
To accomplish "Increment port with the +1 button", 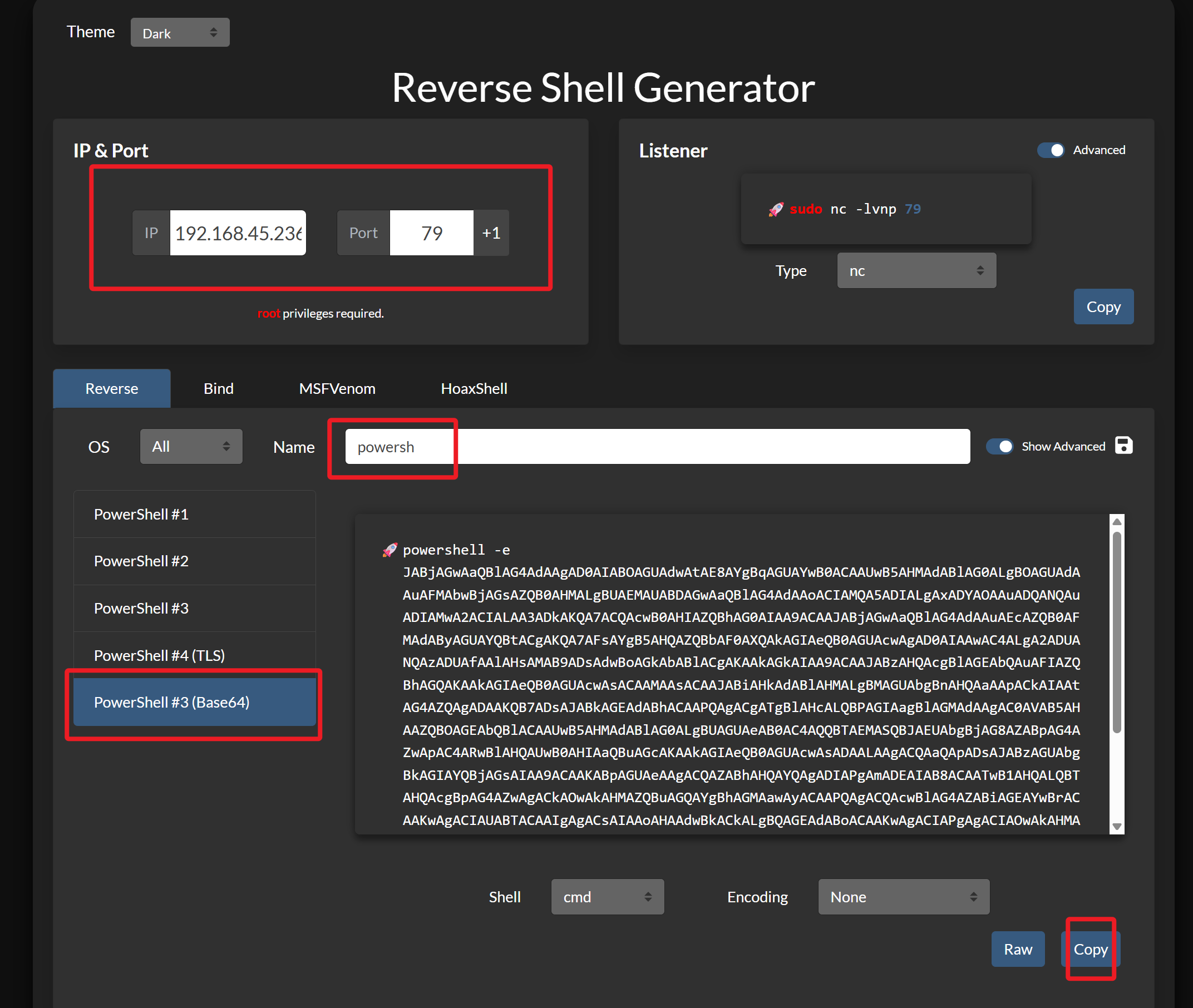I will (x=491, y=233).
